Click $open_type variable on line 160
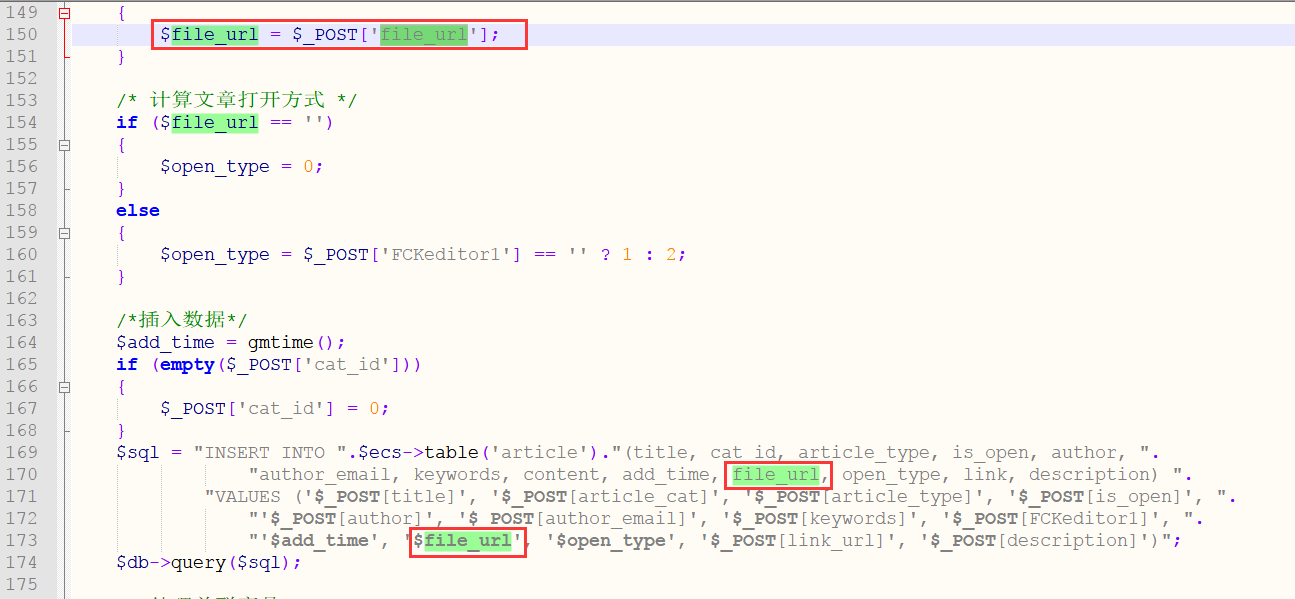Screen dimensions: 1295x599 click(x=215, y=254)
